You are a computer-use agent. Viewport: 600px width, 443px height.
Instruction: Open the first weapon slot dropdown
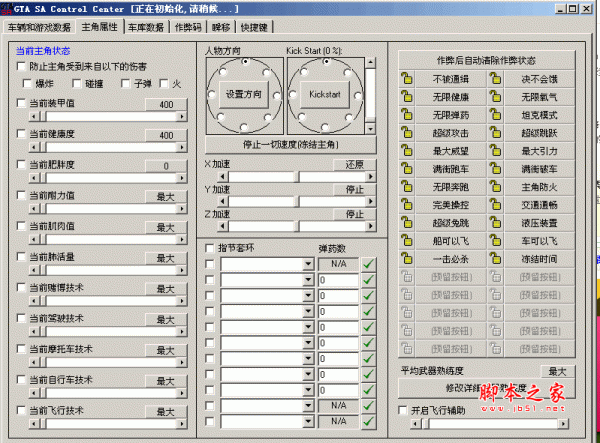pyautogui.click(x=308, y=264)
